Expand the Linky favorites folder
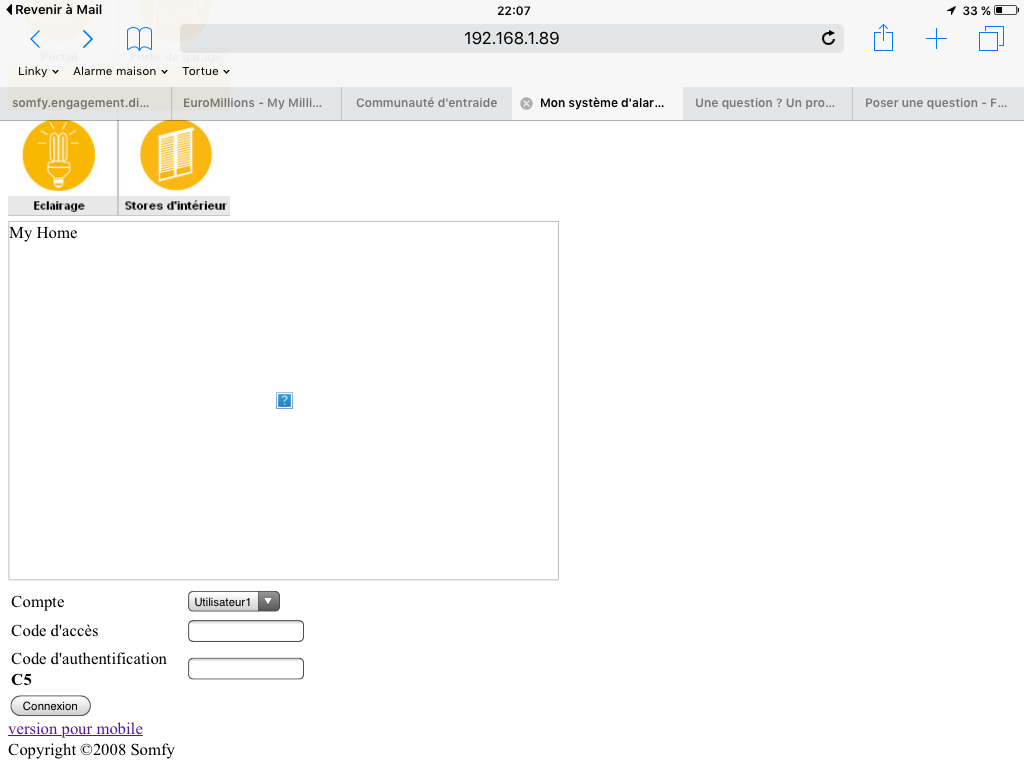The image size is (1024, 768). 39,72
